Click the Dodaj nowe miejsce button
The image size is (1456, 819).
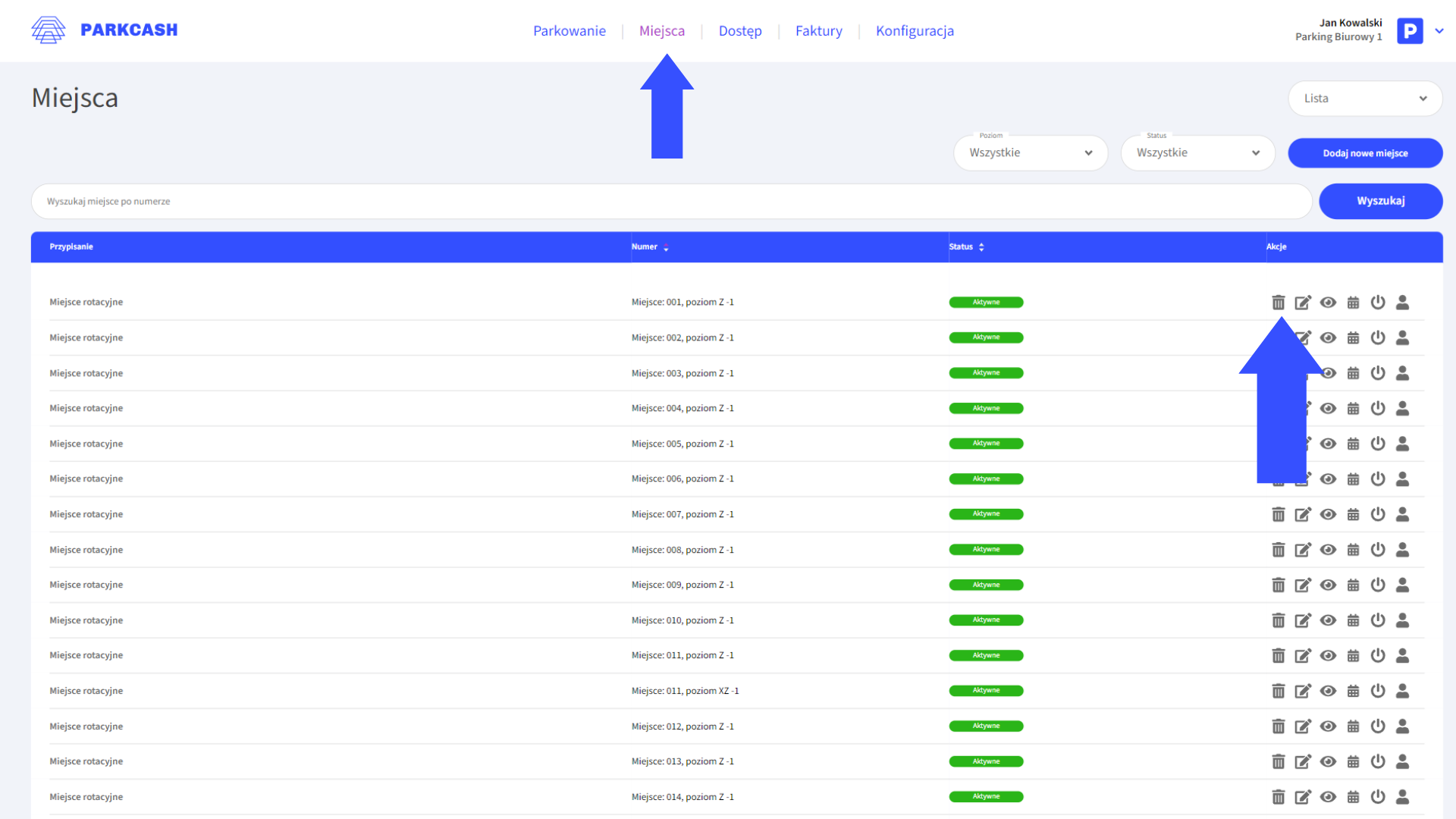(x=1365, y=153)
